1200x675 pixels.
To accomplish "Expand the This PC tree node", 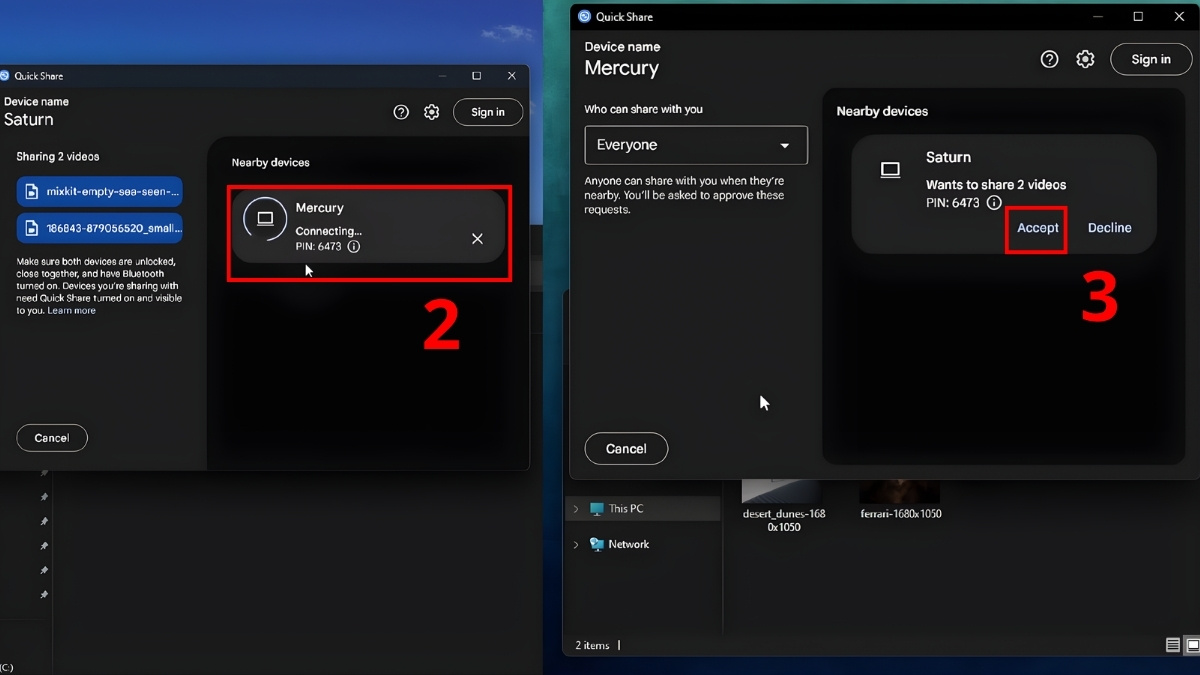I will coord(576,509).
